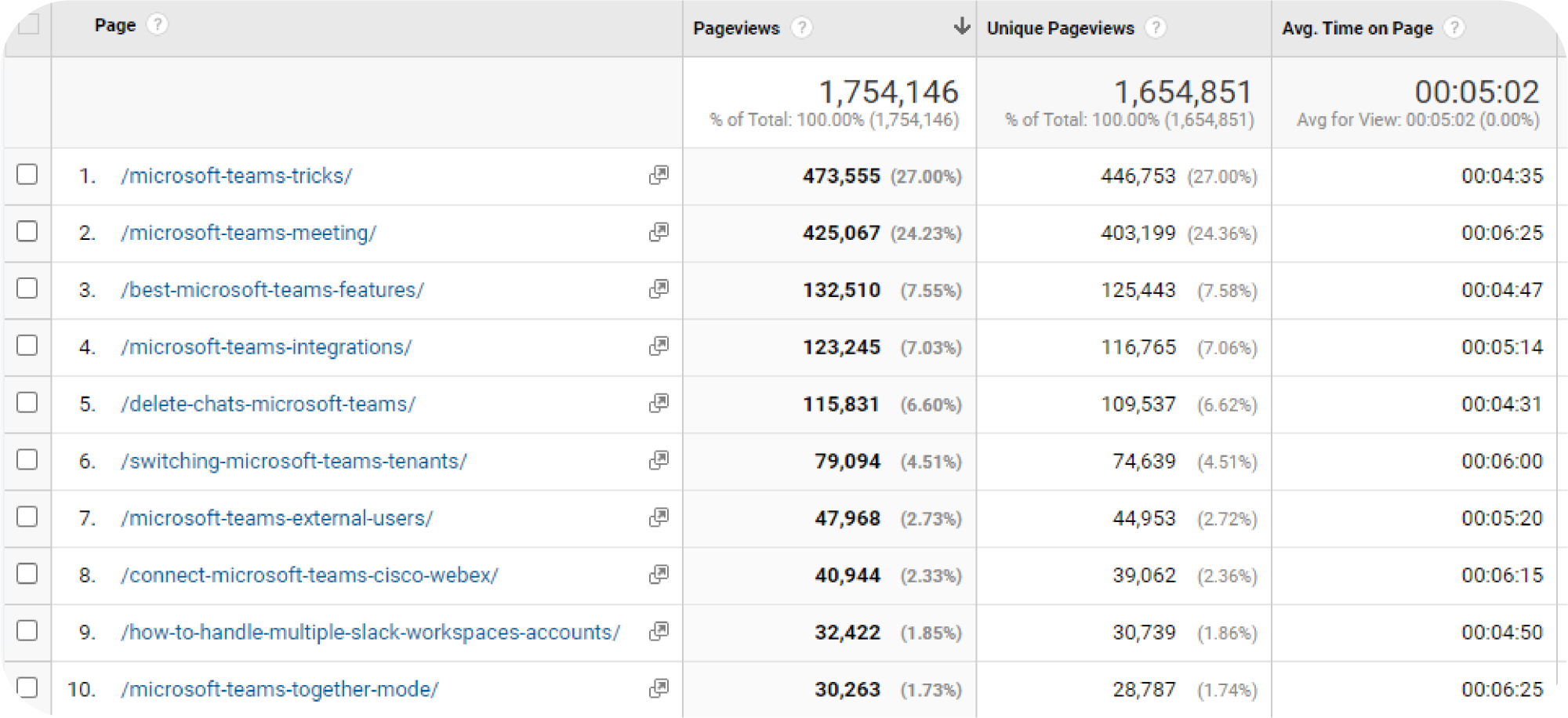
Task: Sort by clicking the Unique Pageviews header
Action: [x=1060, y=27]
